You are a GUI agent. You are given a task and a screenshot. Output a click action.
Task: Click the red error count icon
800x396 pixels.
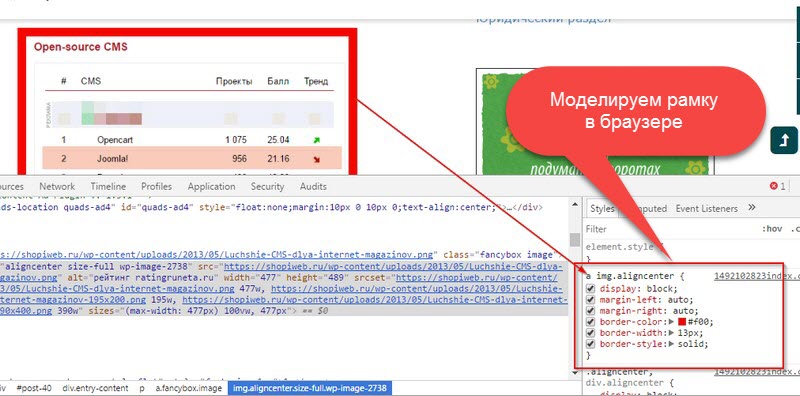(773, 186)
